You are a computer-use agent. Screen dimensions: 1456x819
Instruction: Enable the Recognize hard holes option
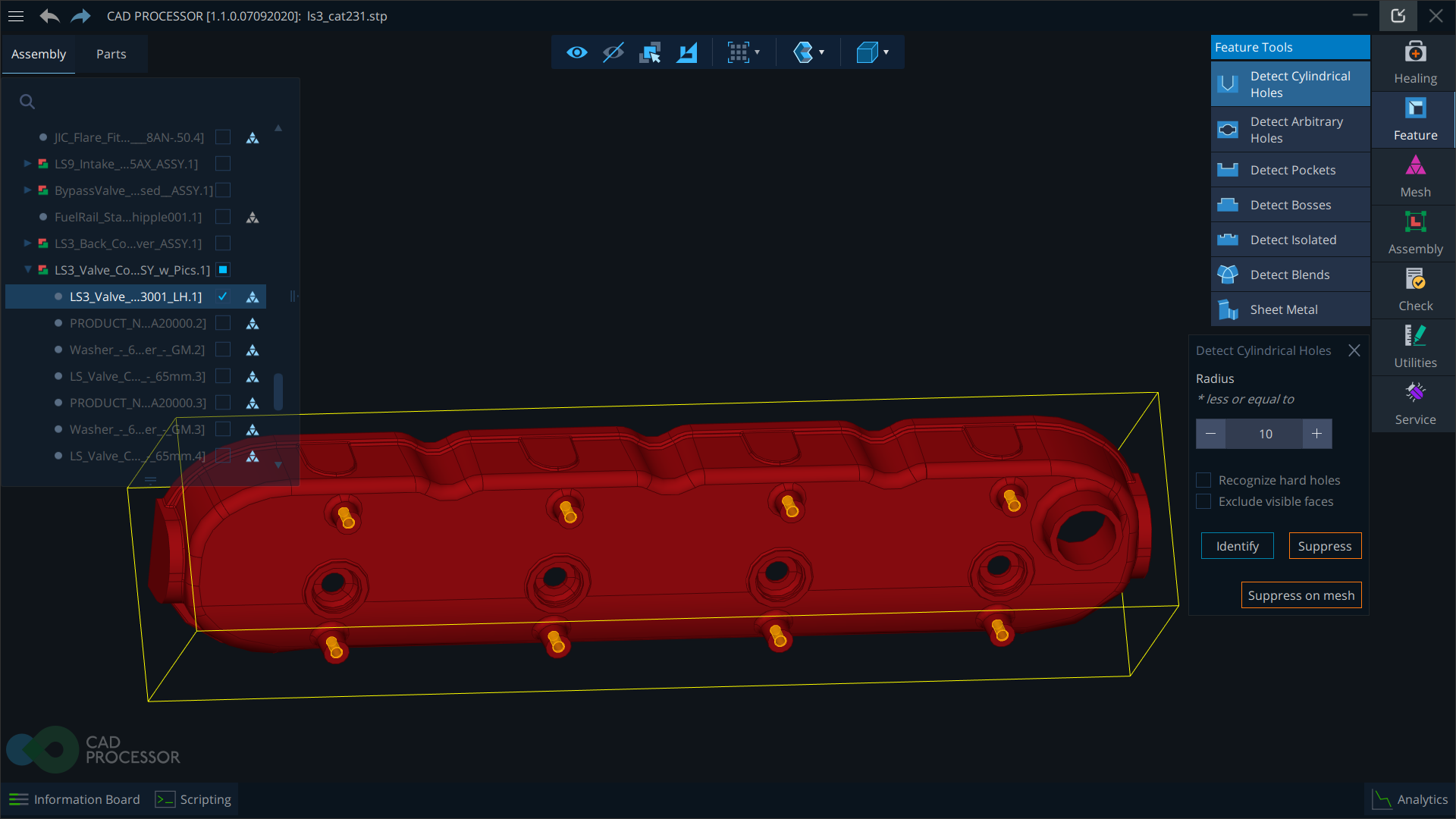pyautogui.click(x=1203, y=479)
